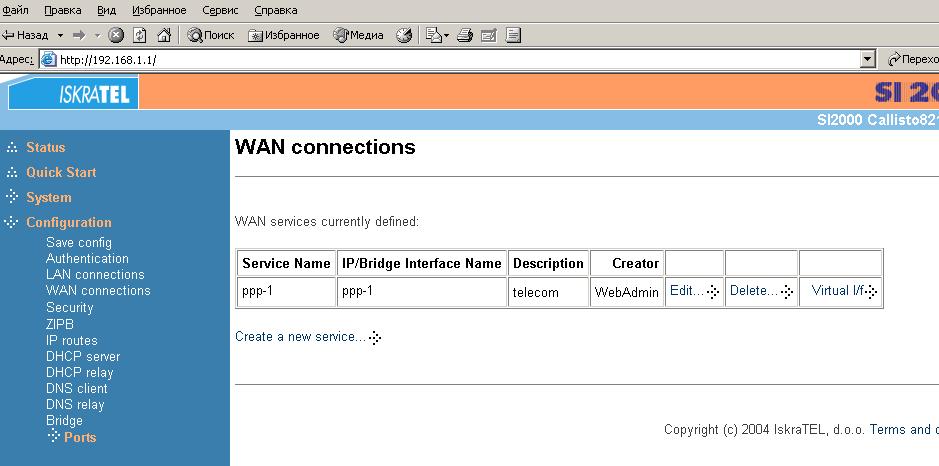
Task: Open the Справка menu
Action: [x=275, y=10]
